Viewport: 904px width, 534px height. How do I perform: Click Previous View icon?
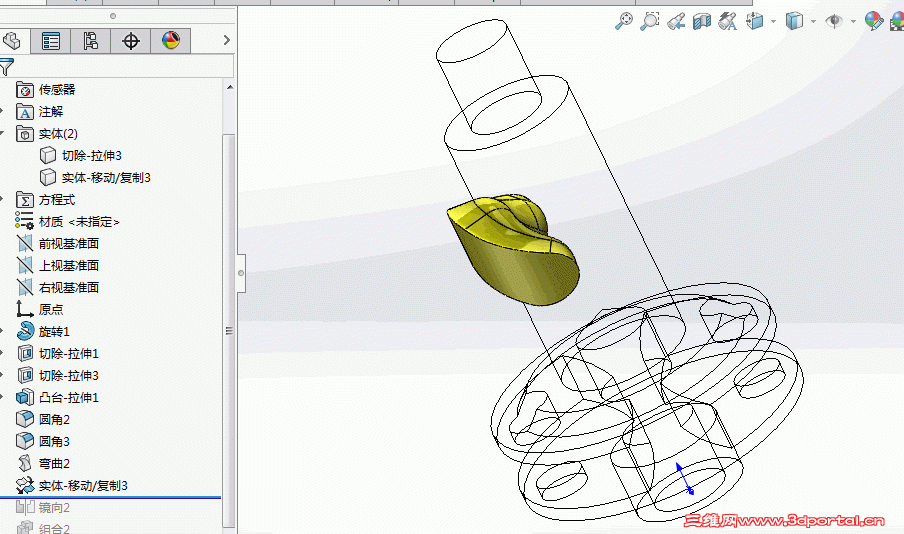click(x=676, y=22)
